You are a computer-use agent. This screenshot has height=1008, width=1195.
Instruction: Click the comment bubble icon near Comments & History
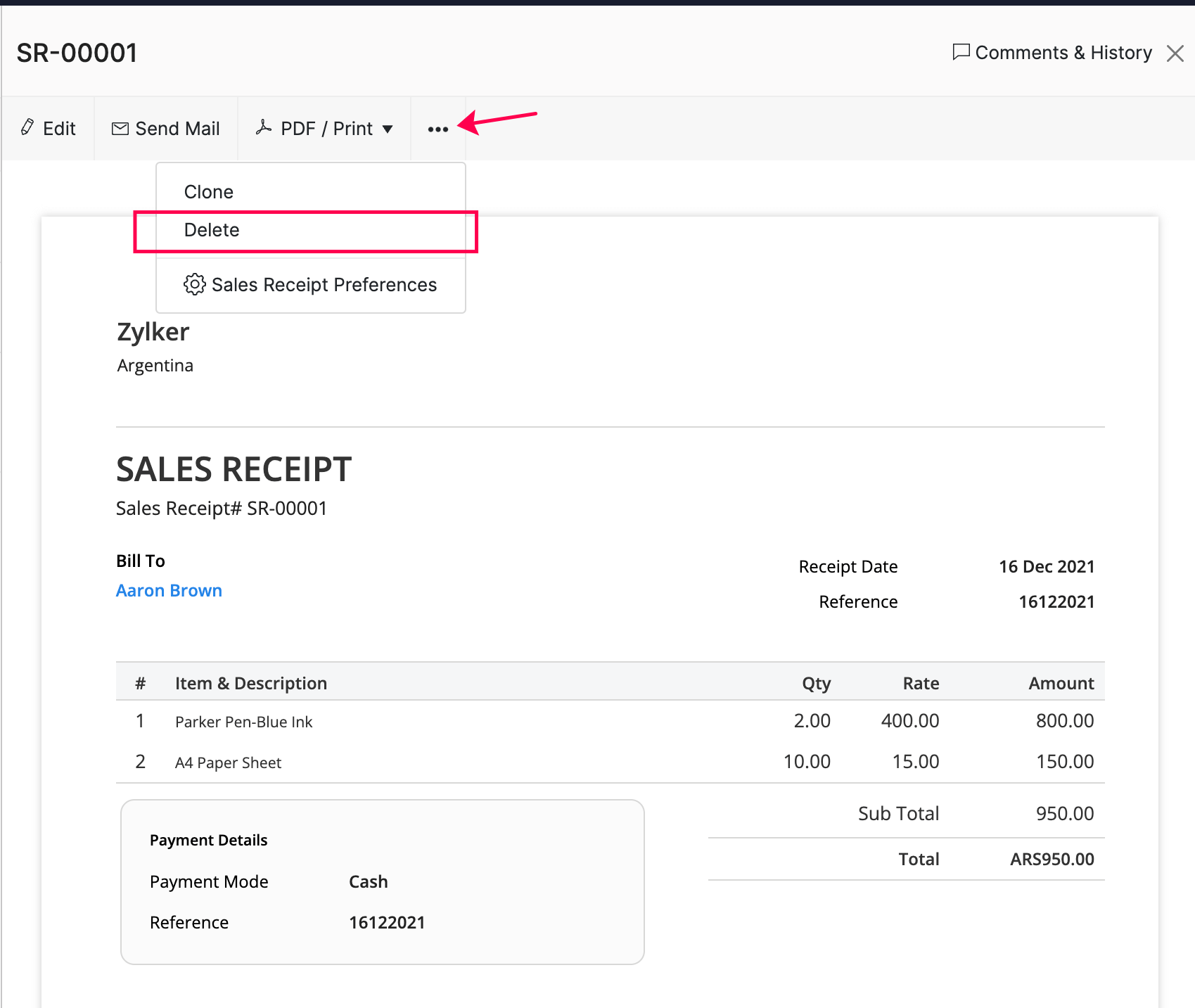point(961,52)
